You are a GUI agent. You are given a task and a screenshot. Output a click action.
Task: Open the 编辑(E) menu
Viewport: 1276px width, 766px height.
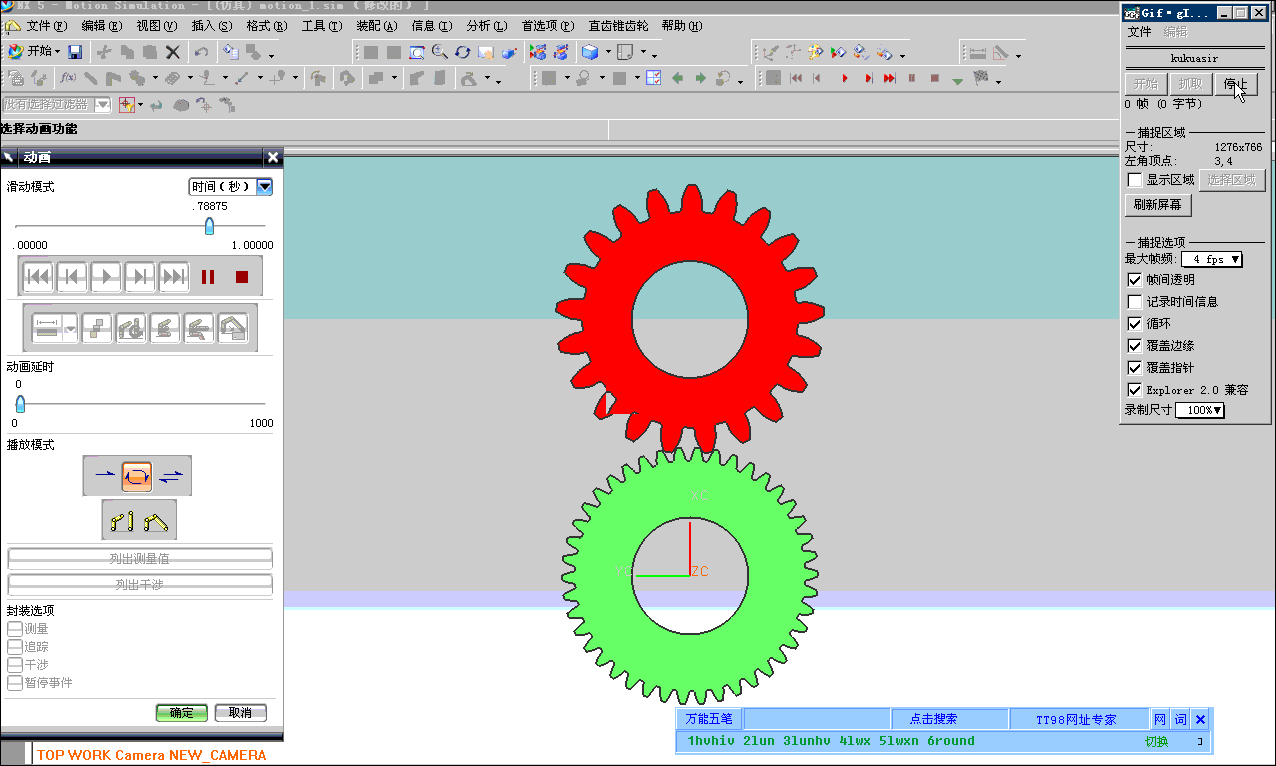(102, 26)
